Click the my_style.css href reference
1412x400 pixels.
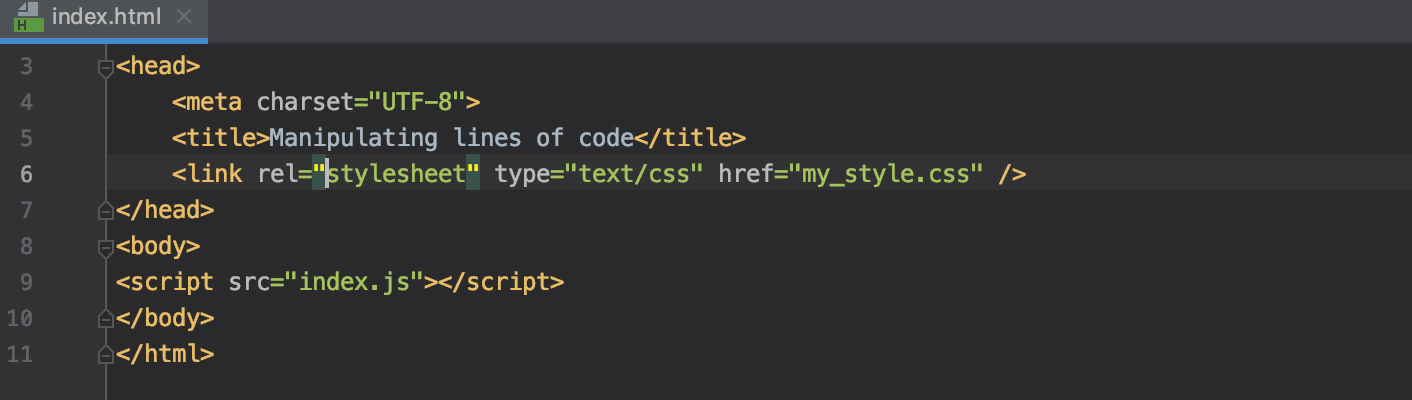click(x=885, y=174)
